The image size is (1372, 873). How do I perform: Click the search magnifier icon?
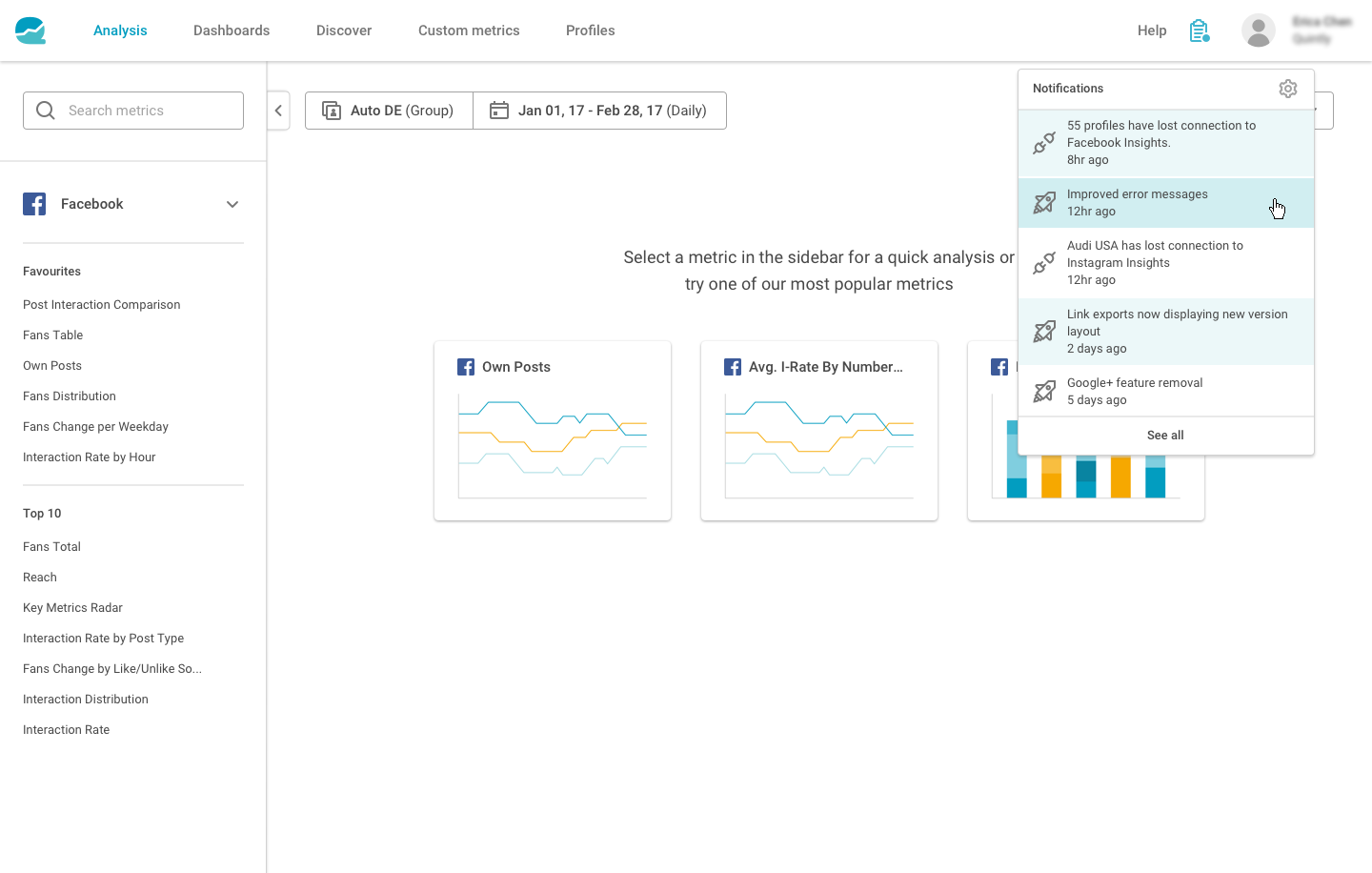pyautogui.click(x=45, y=111)
